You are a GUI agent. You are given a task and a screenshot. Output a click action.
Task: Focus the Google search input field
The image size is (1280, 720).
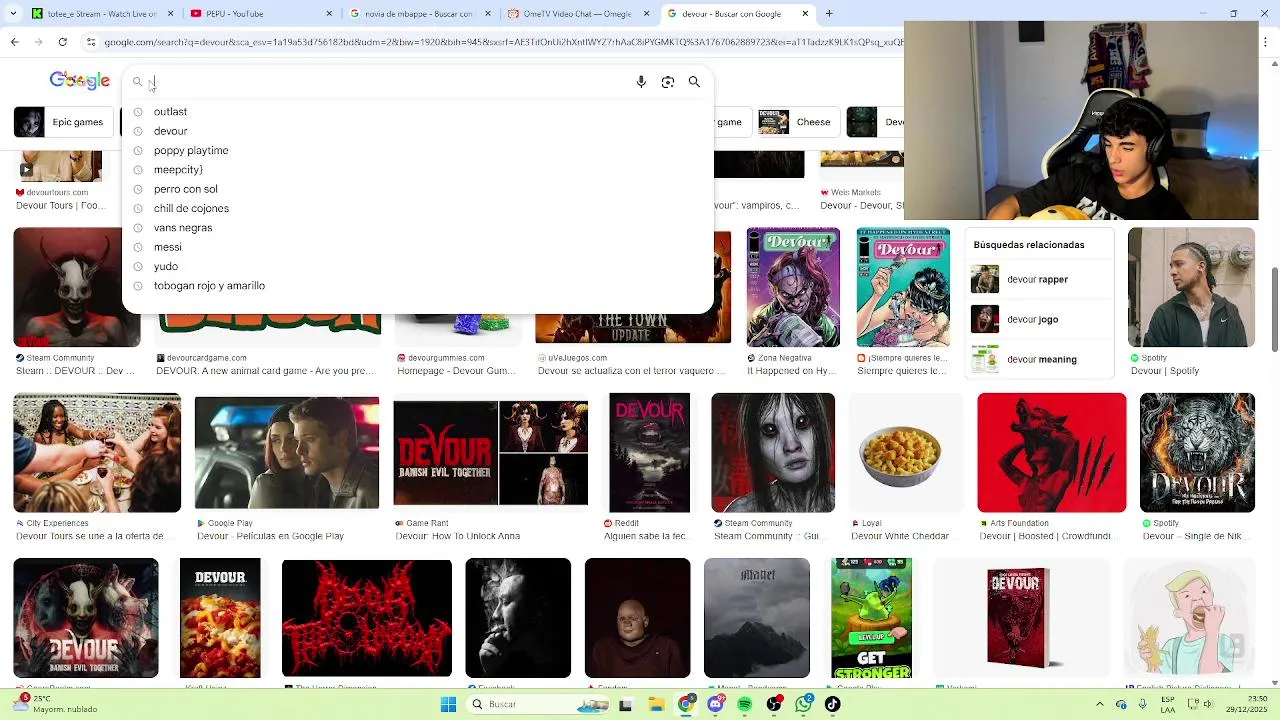coord(390,82)
